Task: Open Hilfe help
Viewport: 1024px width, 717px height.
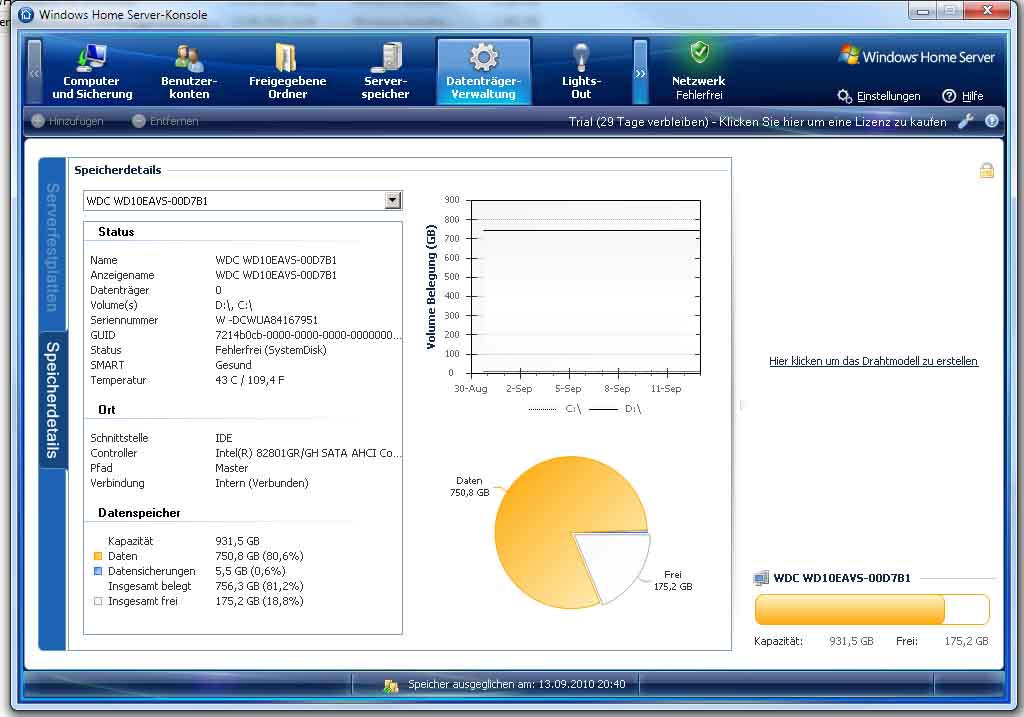Action: [x=963, y=96]
